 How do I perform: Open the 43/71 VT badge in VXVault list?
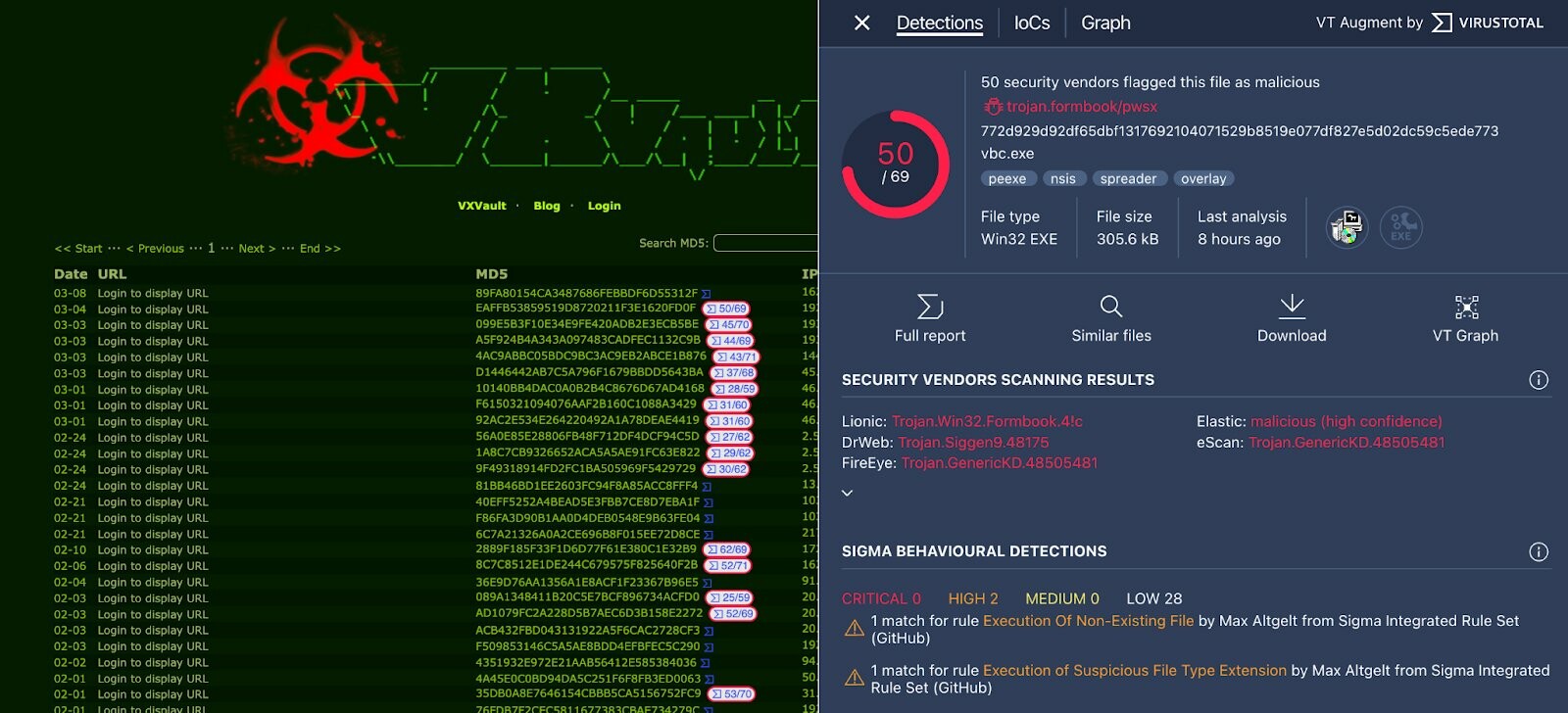coord(736,356)
